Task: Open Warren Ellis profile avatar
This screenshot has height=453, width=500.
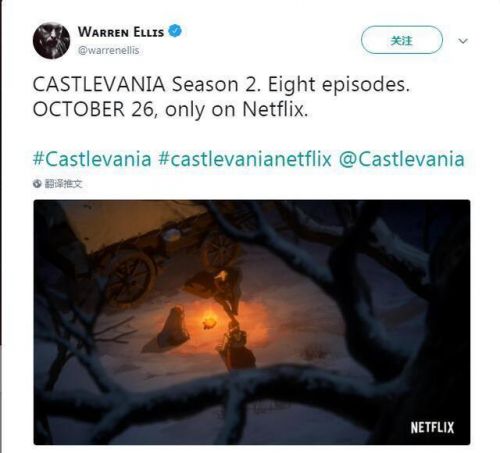Action: click(51, 41)
